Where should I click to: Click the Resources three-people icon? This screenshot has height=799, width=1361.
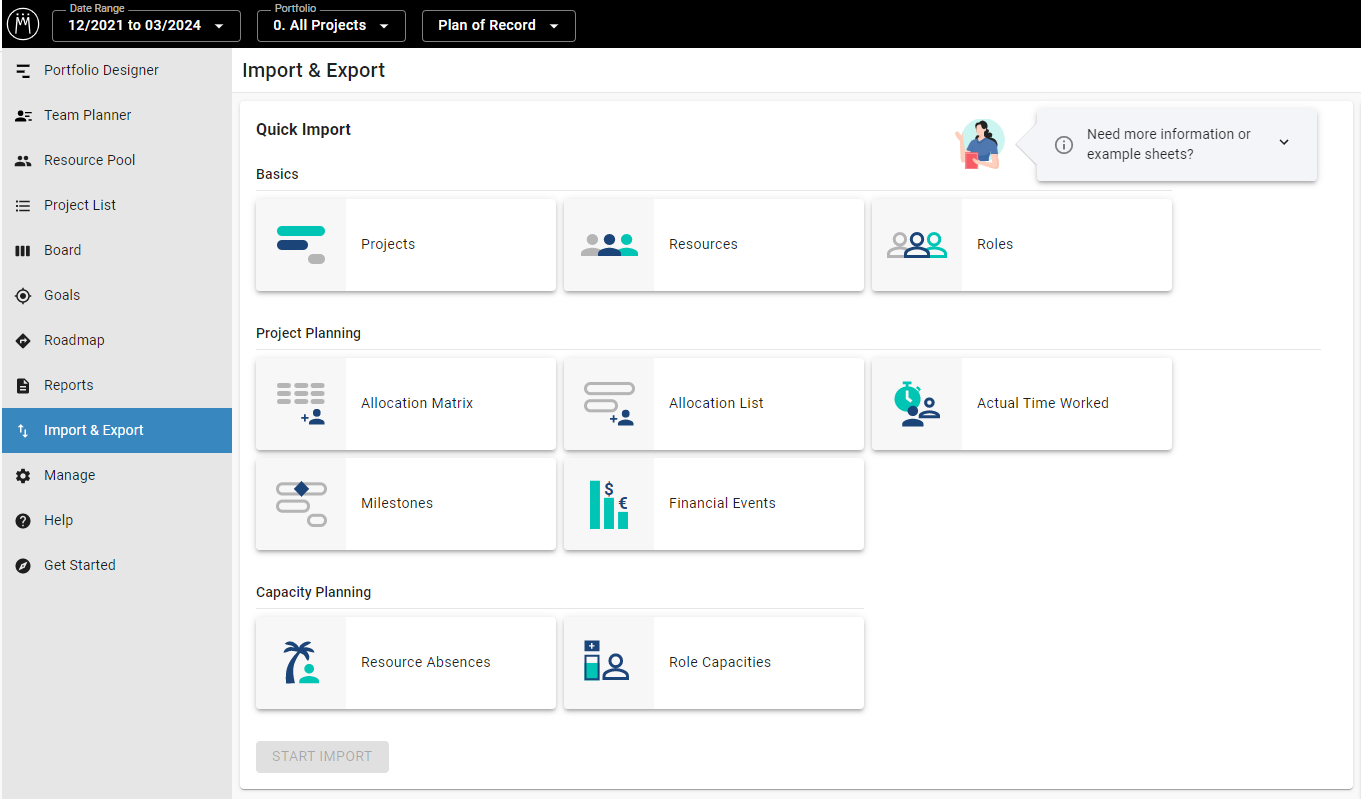[609, 245]
